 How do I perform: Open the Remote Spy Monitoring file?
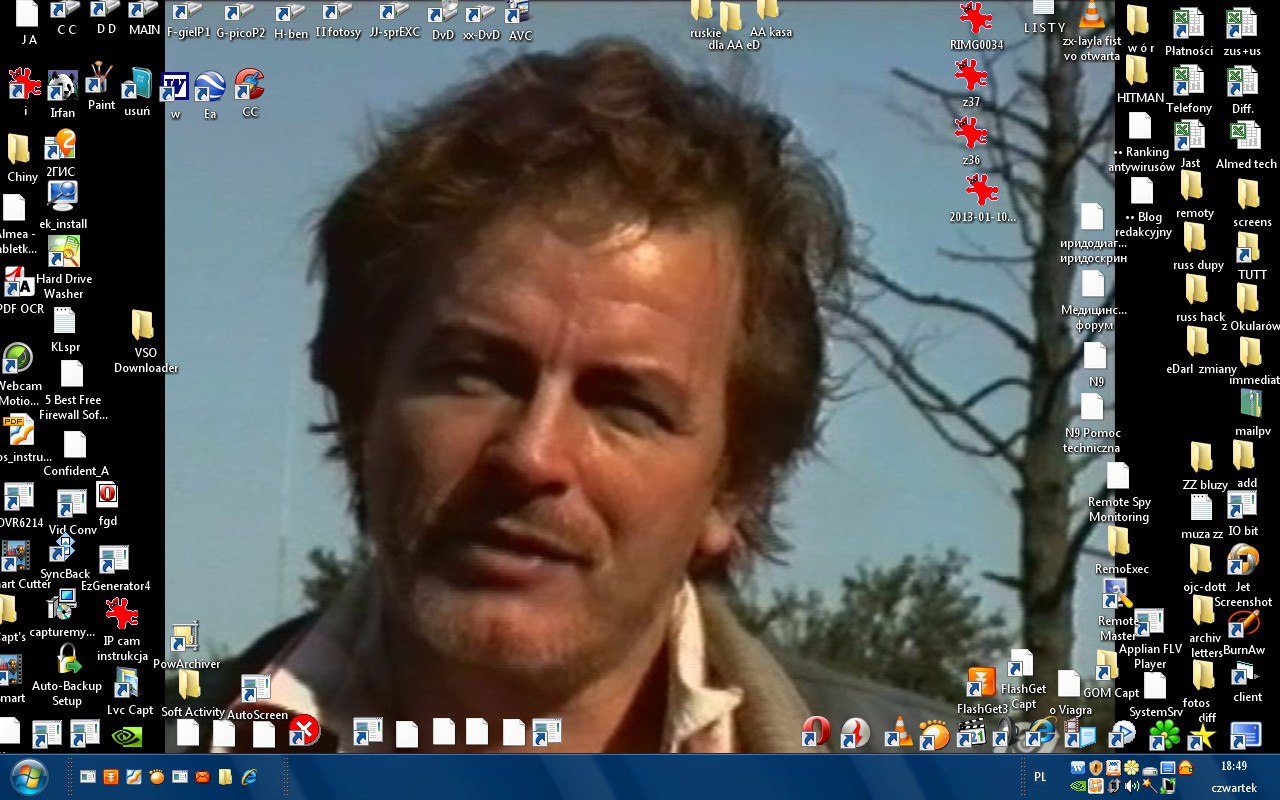coord(1118,476)
